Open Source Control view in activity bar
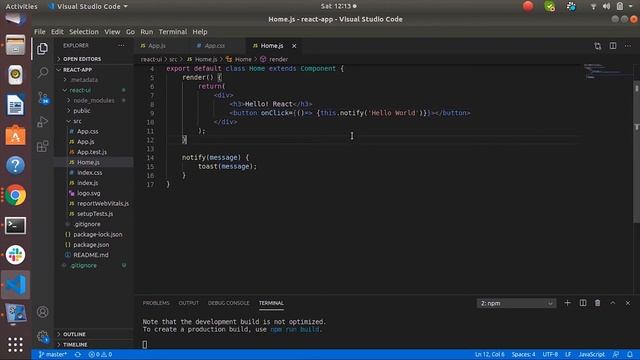The width and height of the screenshot is (640, 360). coord(42,98)
